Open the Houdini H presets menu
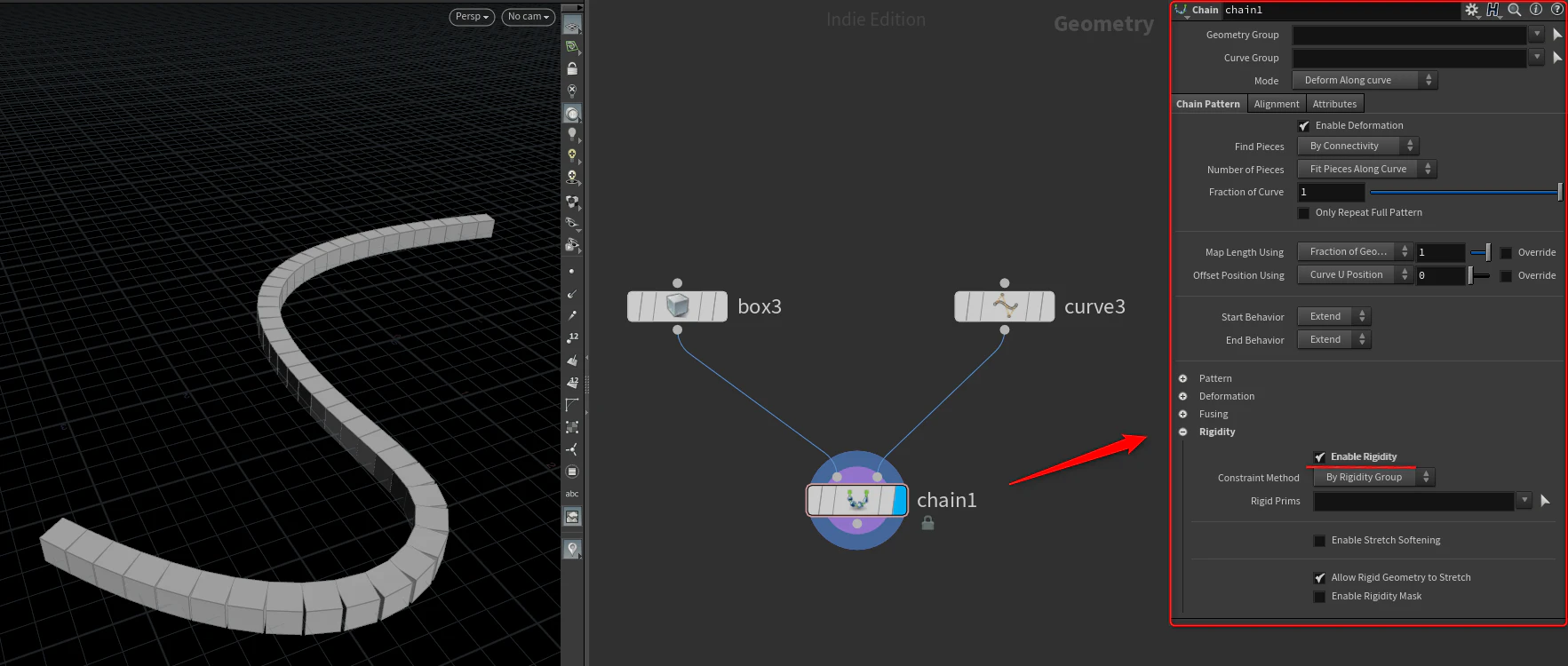Screen dimensions: 1568x666 [1493, 10]
